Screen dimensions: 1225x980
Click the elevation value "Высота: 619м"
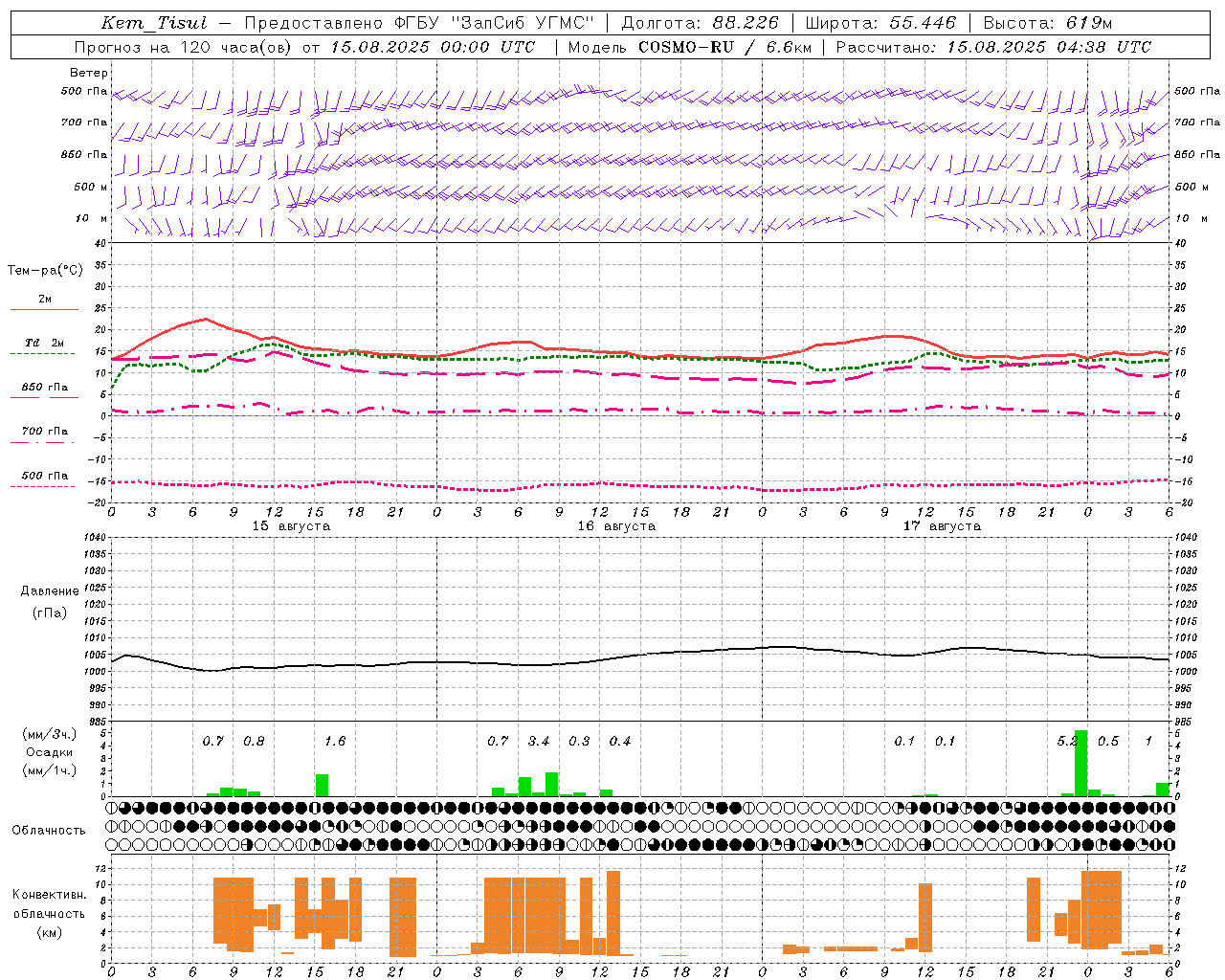click(x=1048, y=23)
